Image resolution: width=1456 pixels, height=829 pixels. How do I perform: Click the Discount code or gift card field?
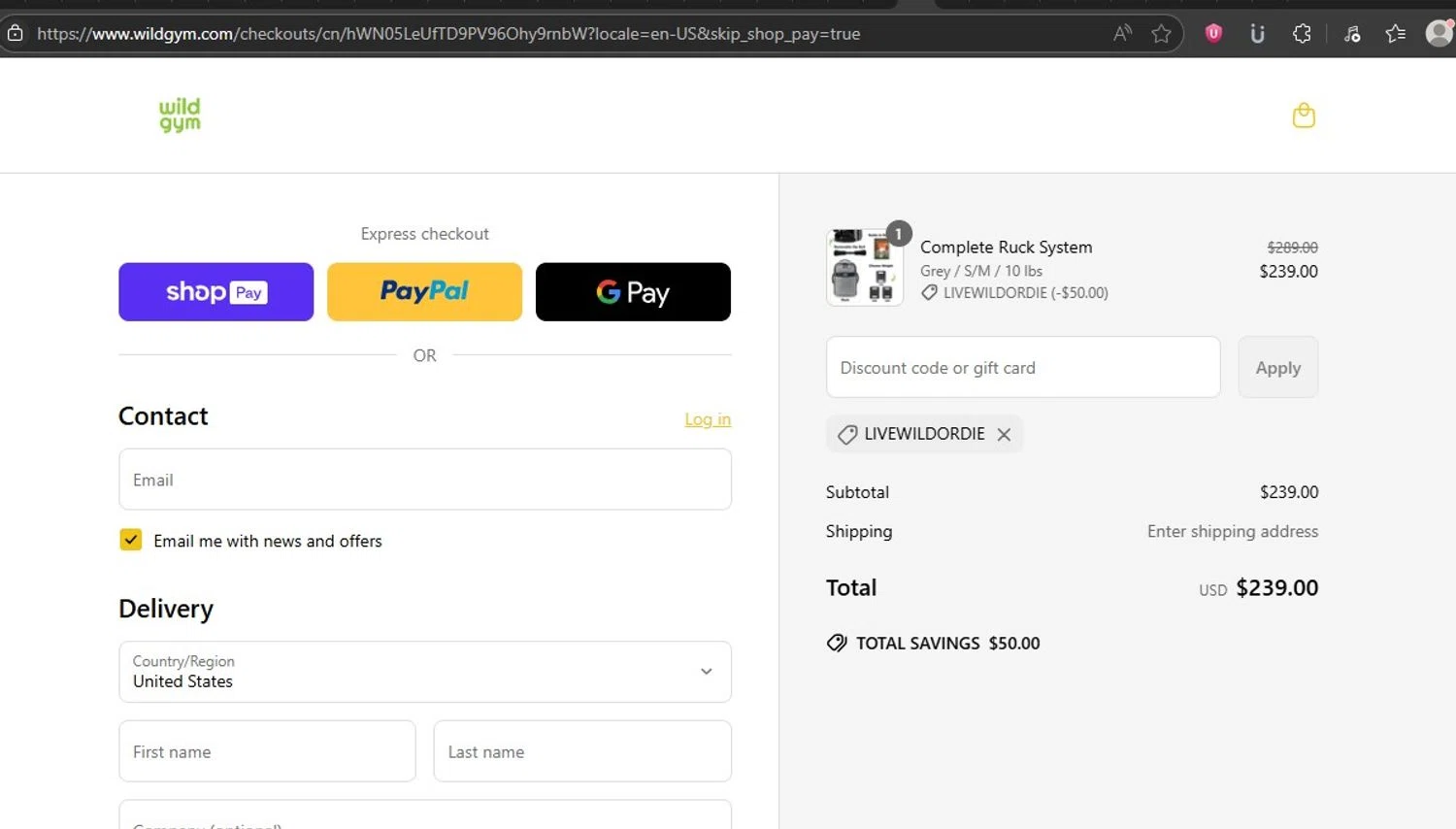pos(1023,367)
